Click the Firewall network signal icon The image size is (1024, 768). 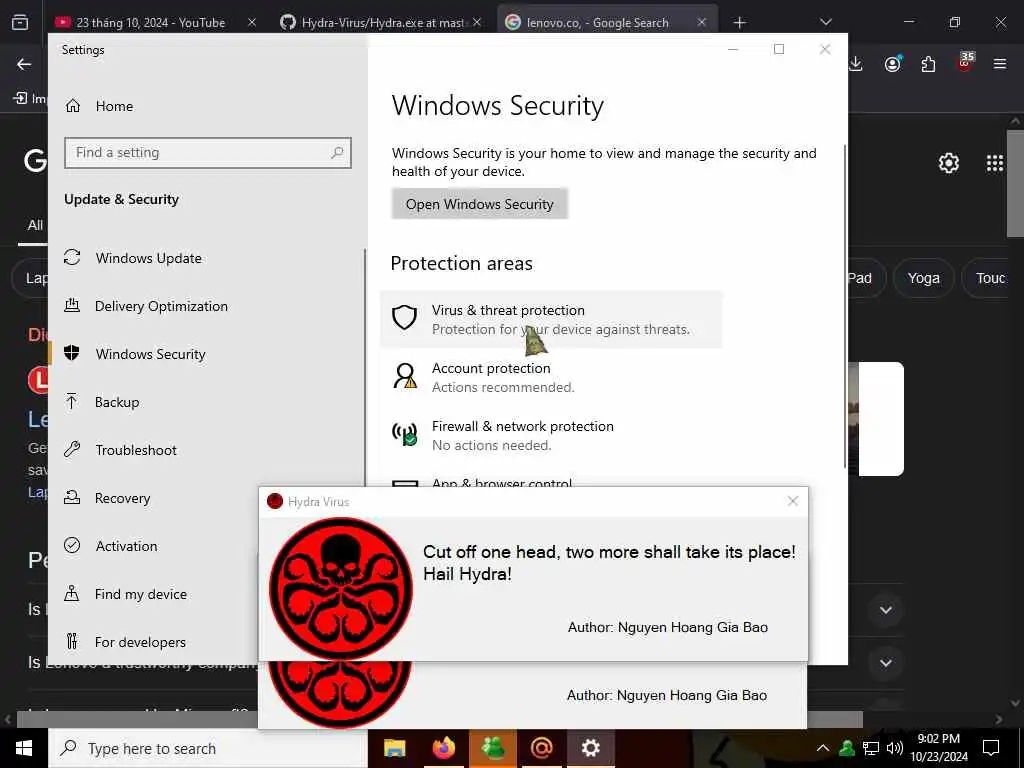[404, 434]
